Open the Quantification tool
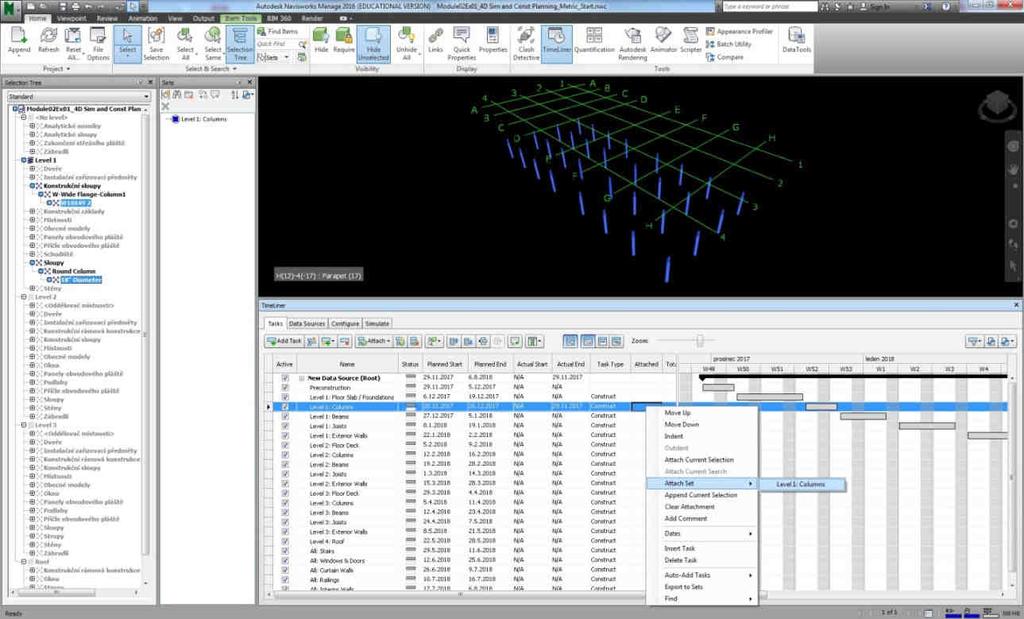This screenshot has width=1024, height=619. point(594,40)
